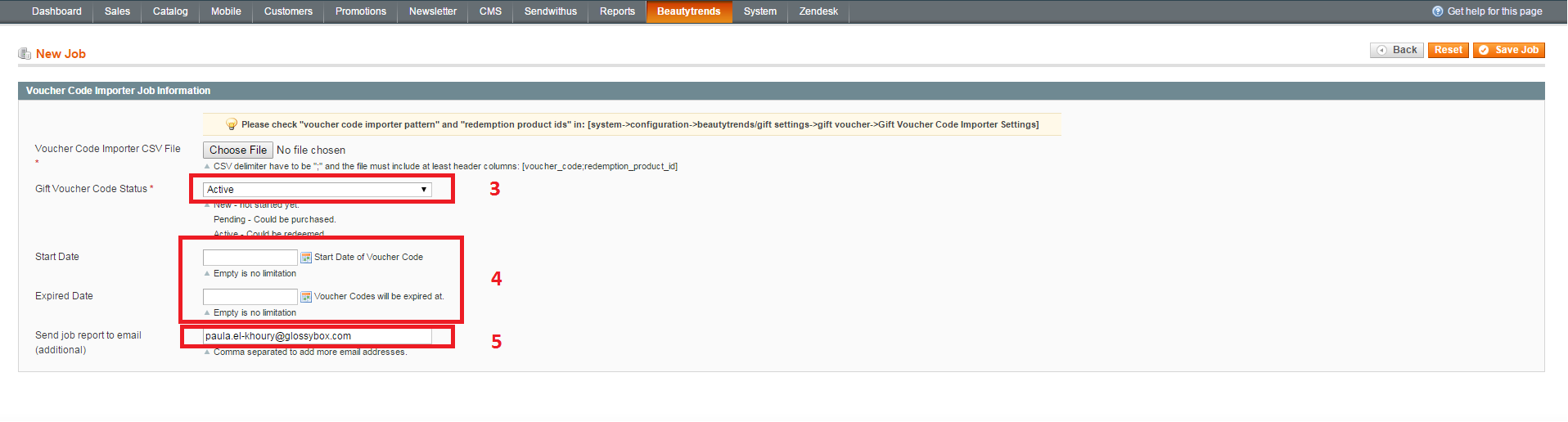
Task: Click the Voucher Code Importer Job Information header
Action: tap(782, 91)
